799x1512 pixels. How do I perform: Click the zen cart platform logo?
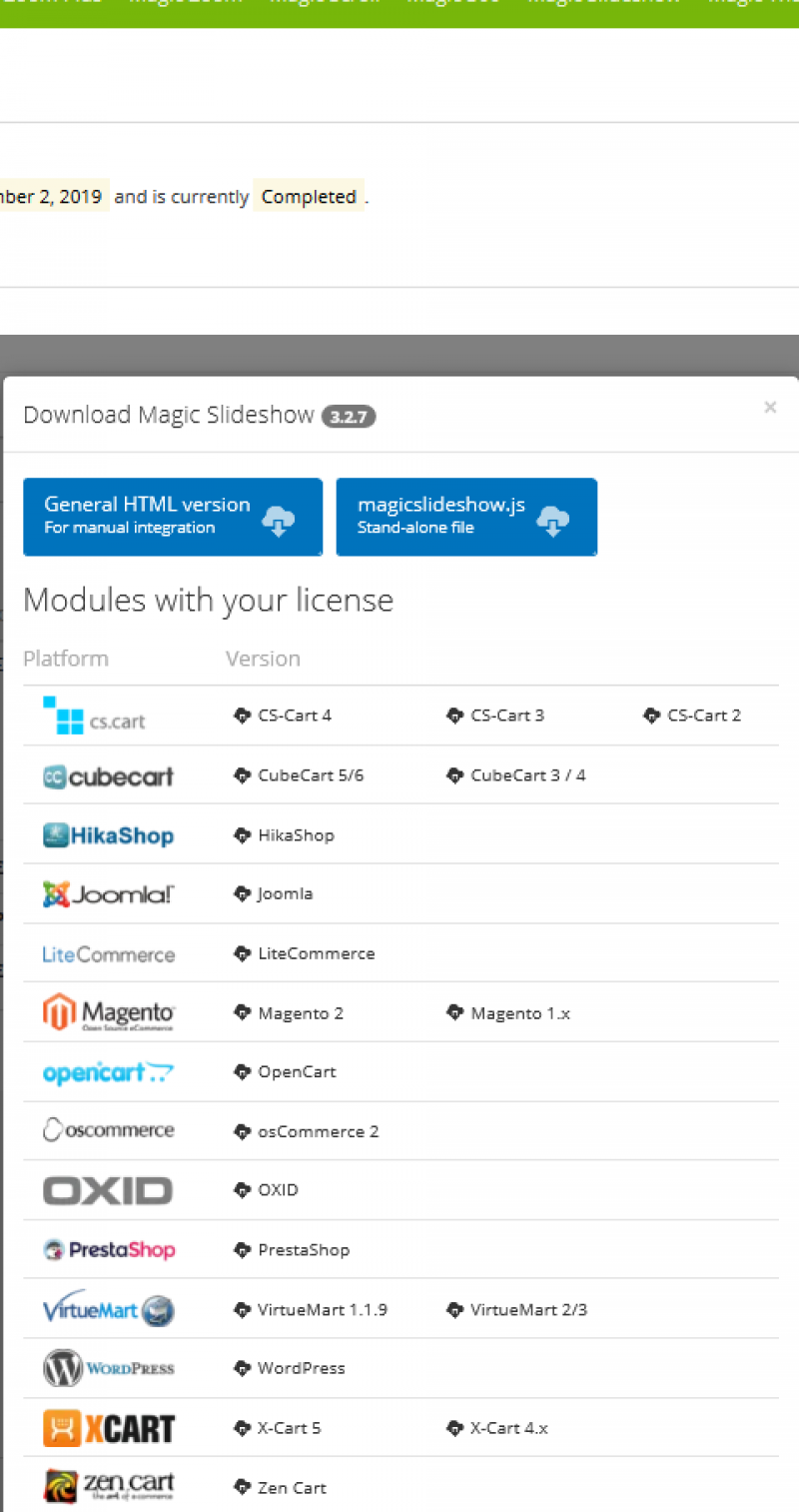(108, 1487)
